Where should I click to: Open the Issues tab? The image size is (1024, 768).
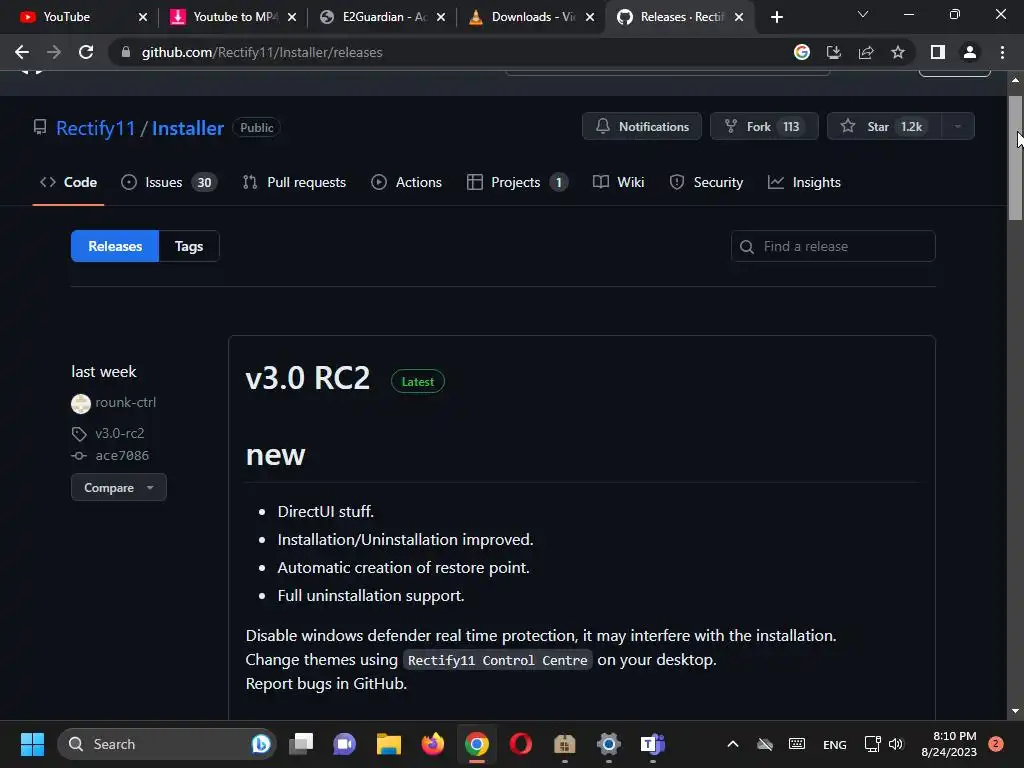point(169,182)
